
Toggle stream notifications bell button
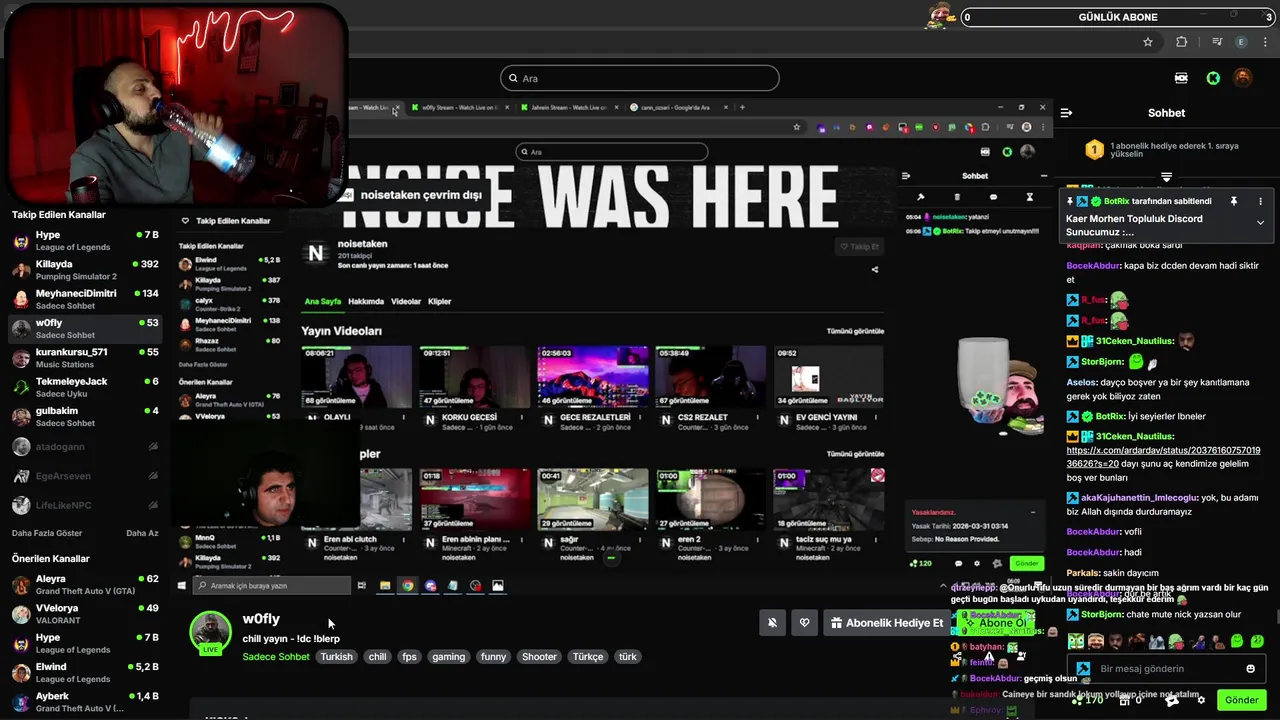[x=772, y=623]
